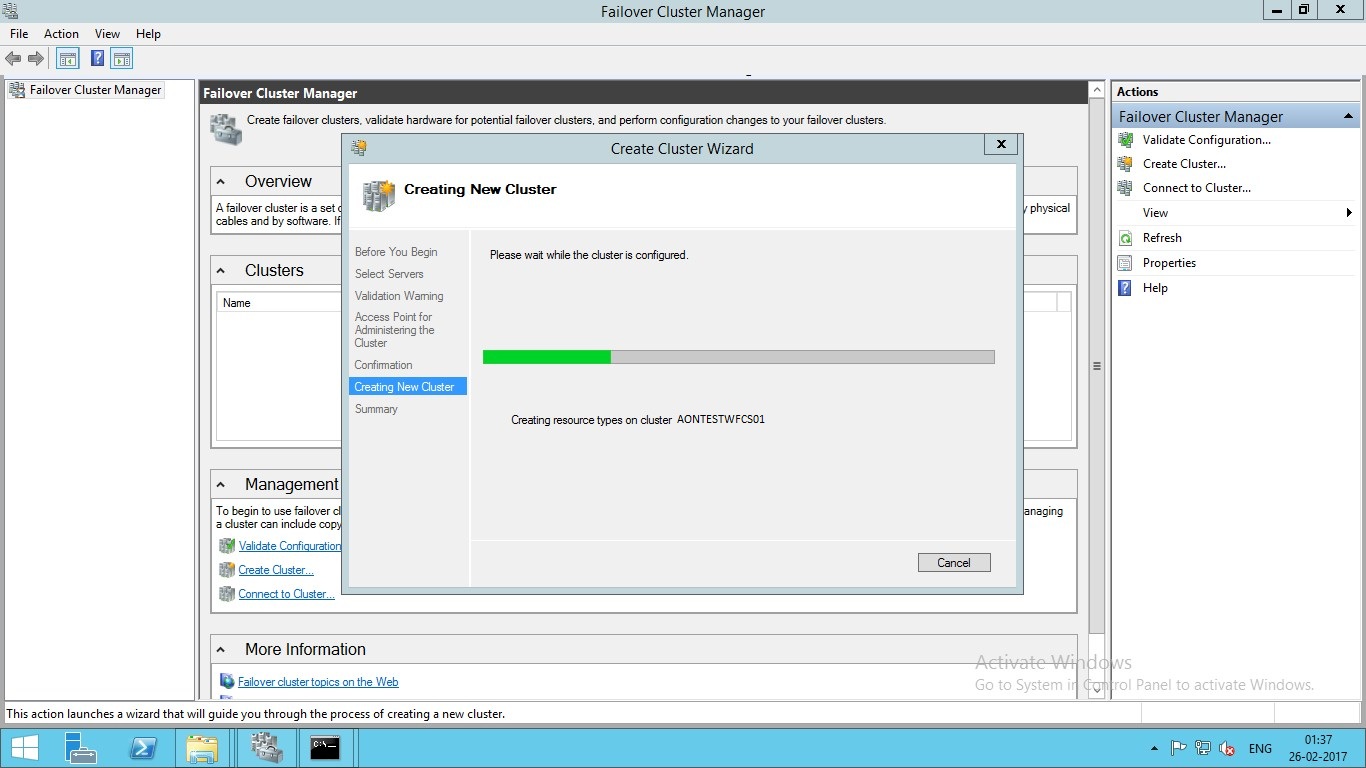Screen dimensions: 1366x768
Task: Open File Explorer from the taskbar
Action: point(202,748)
